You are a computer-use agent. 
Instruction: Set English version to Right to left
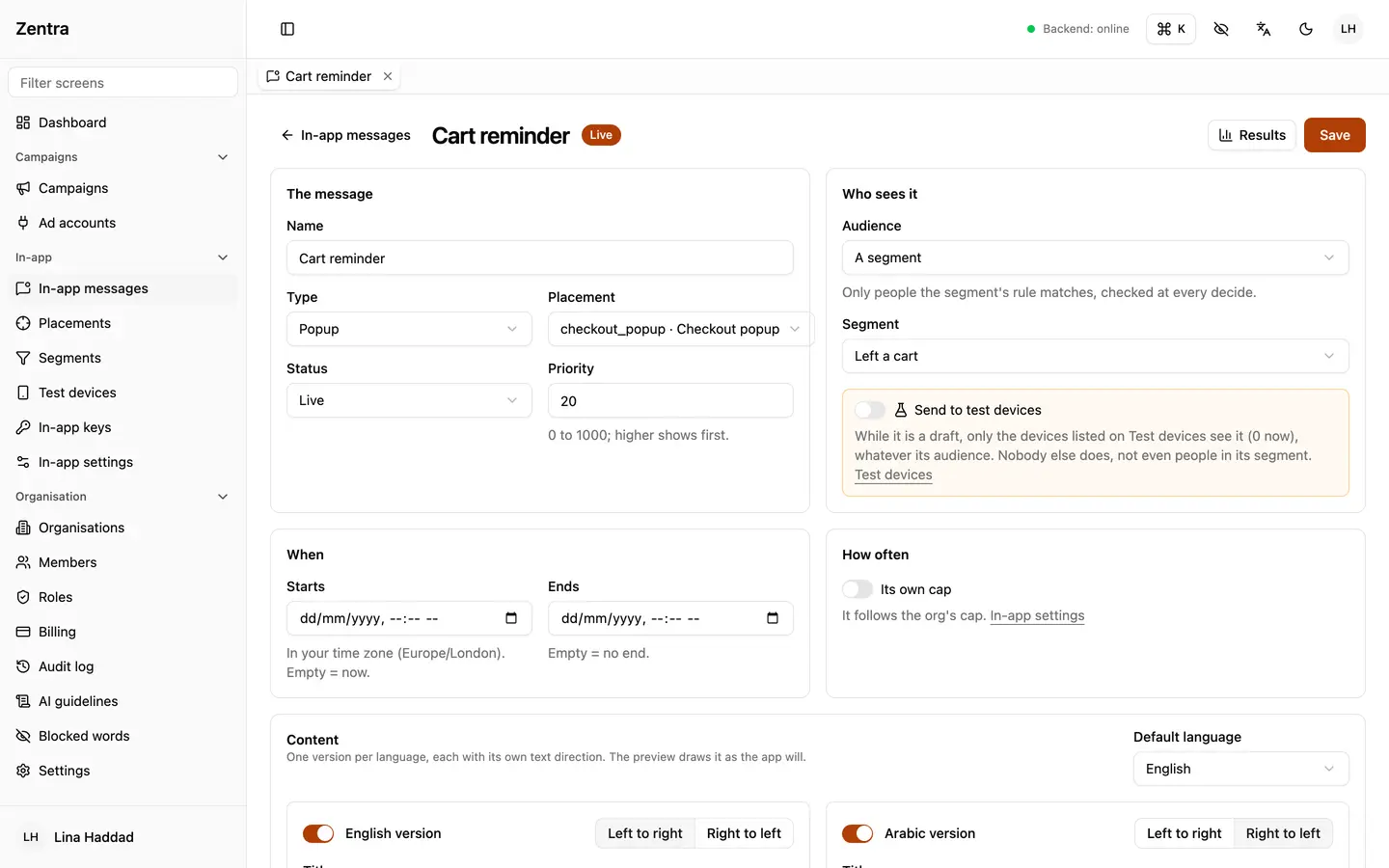[x=744, y=833]
